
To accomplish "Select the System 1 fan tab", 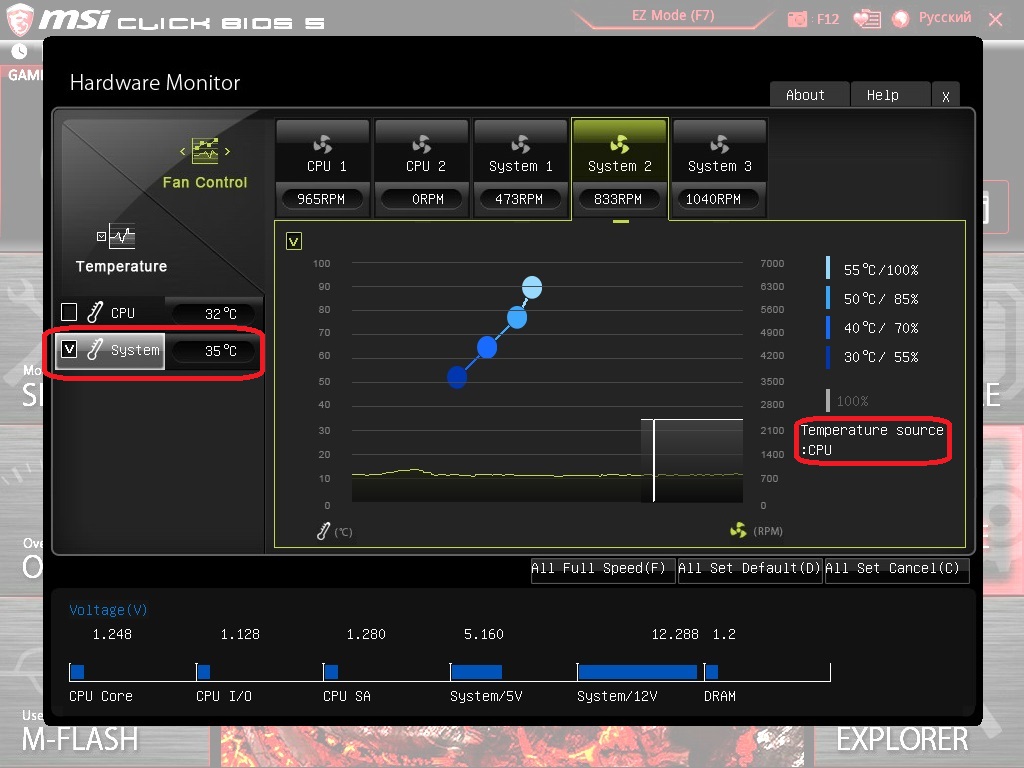I will pyautogui.click(x=520, y=168).
